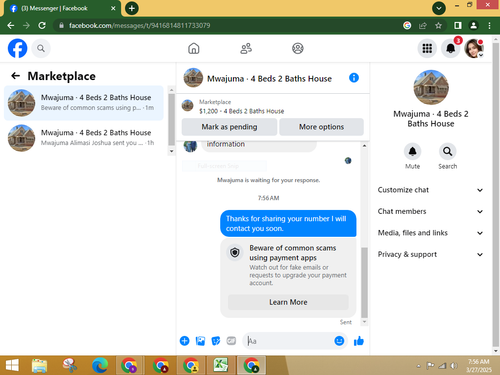Toggle the browser side panel icon
The width and height of the screenshot is (500, 375).
458,25
